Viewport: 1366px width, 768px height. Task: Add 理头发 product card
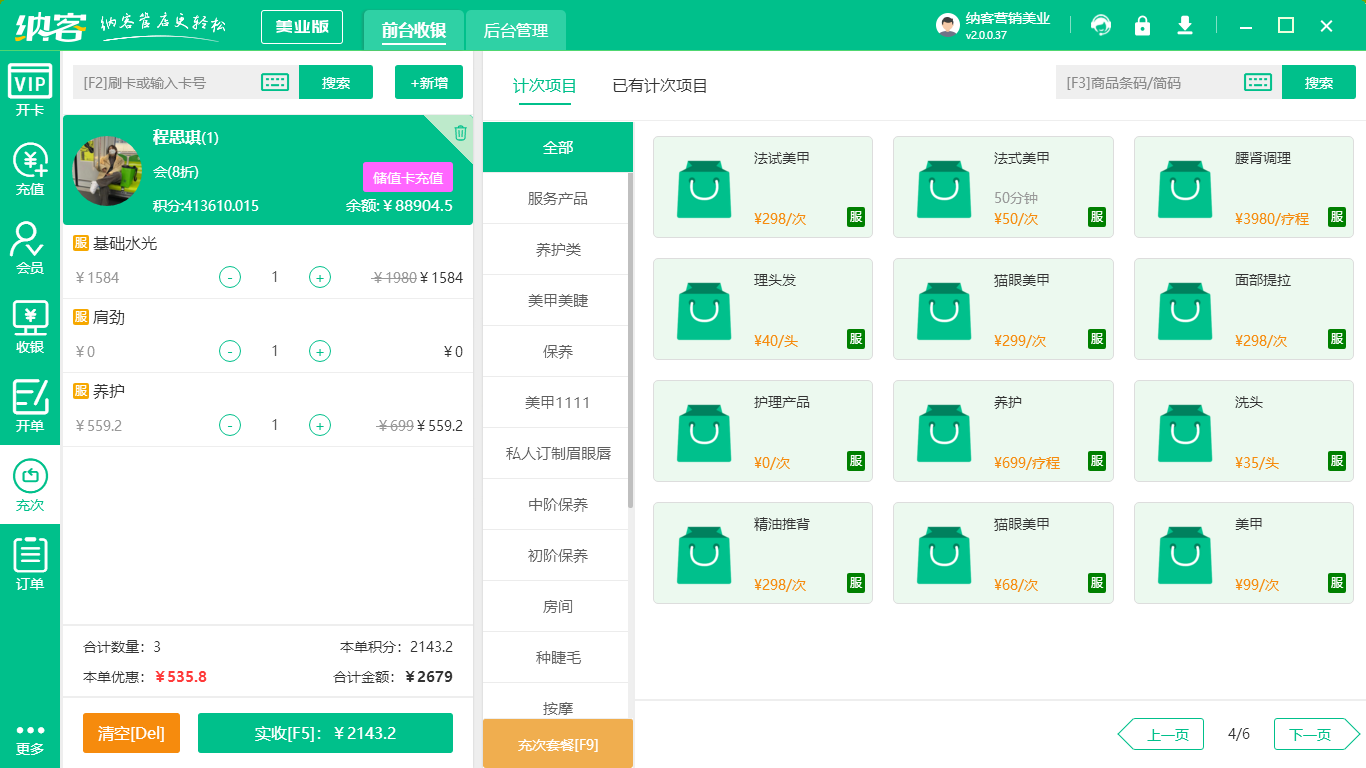[x=763, y=309]
